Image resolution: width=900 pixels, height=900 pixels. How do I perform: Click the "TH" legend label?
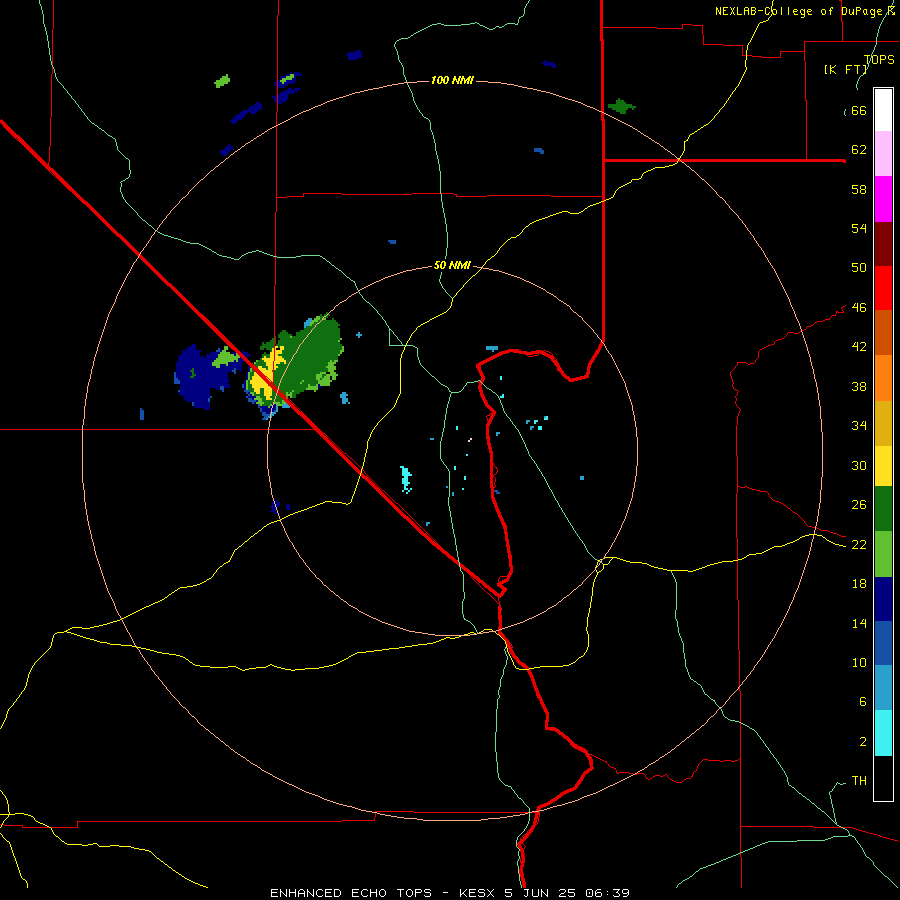(x=859, y=780)
